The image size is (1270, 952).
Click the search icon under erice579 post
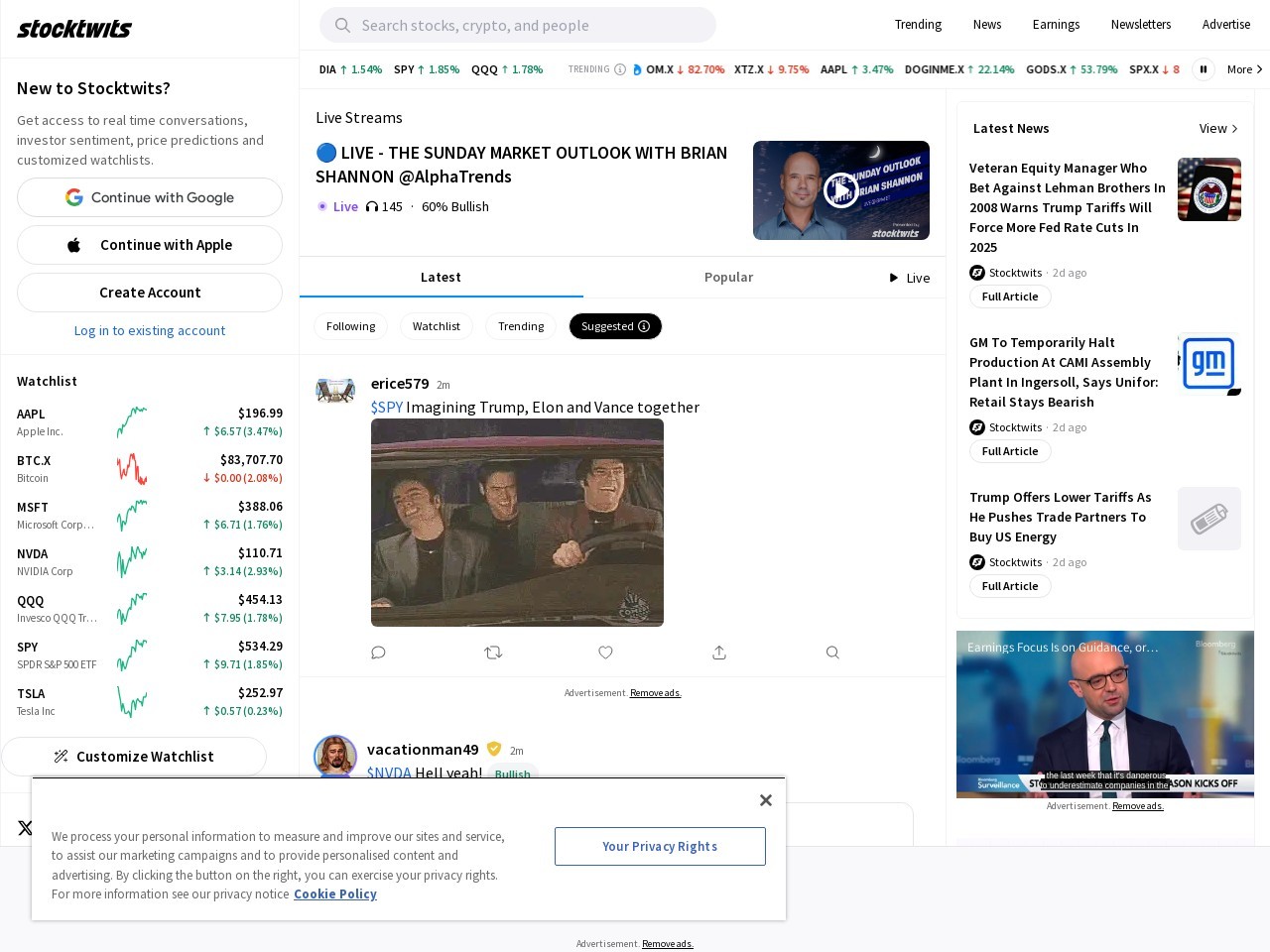pyautogui.click(x=832, y=653)
